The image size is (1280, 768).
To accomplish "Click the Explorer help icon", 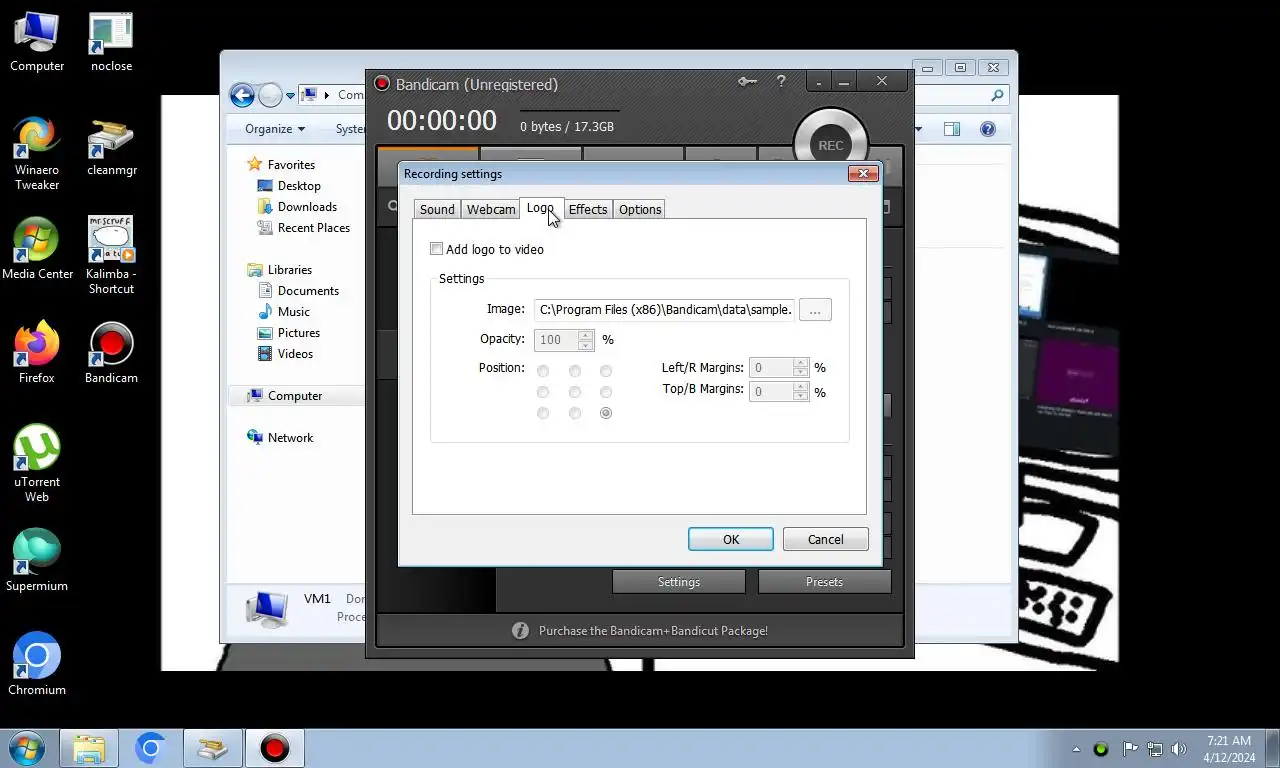I will [988, 129].
